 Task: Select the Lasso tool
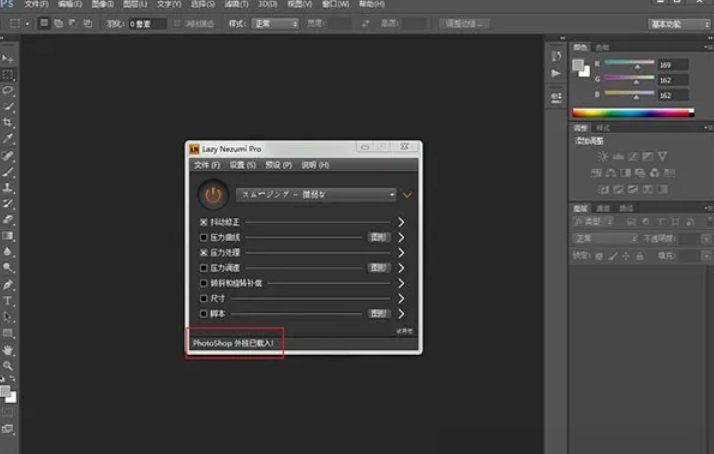tap(8, 91)
